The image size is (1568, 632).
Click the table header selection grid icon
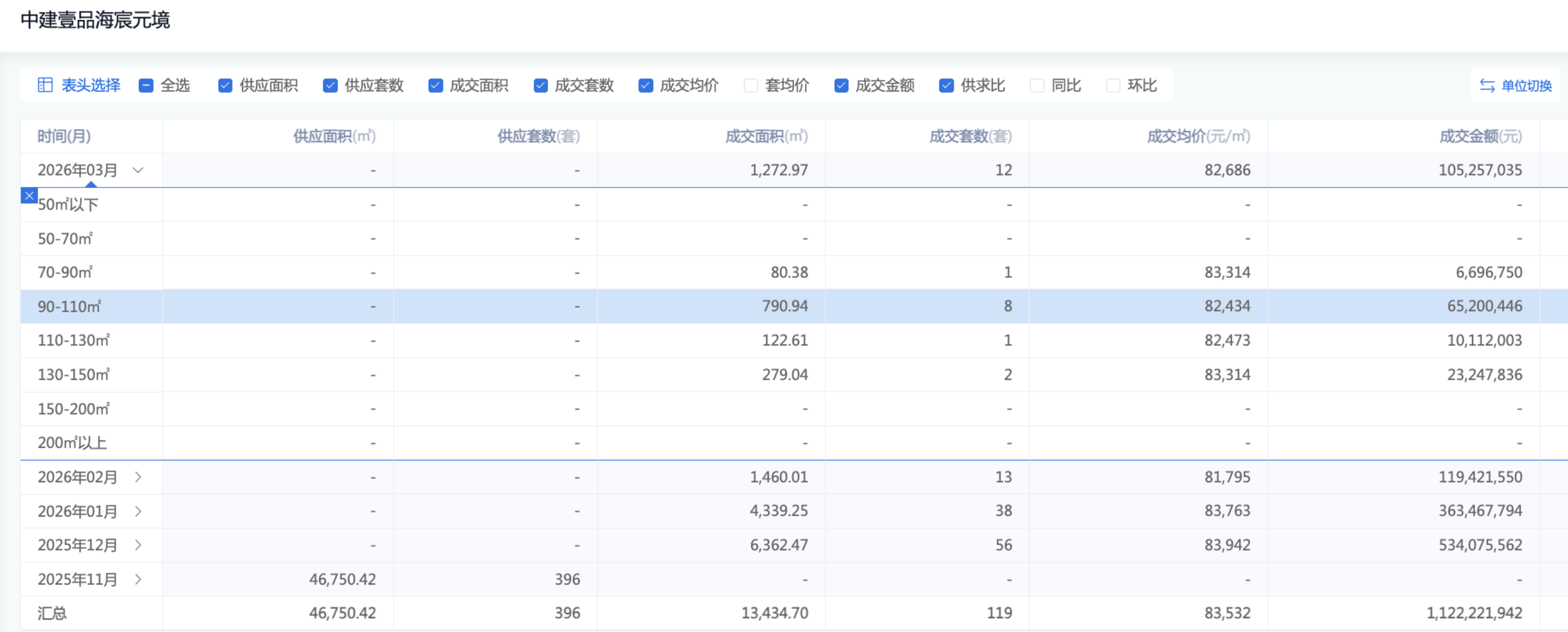(45, 85)
